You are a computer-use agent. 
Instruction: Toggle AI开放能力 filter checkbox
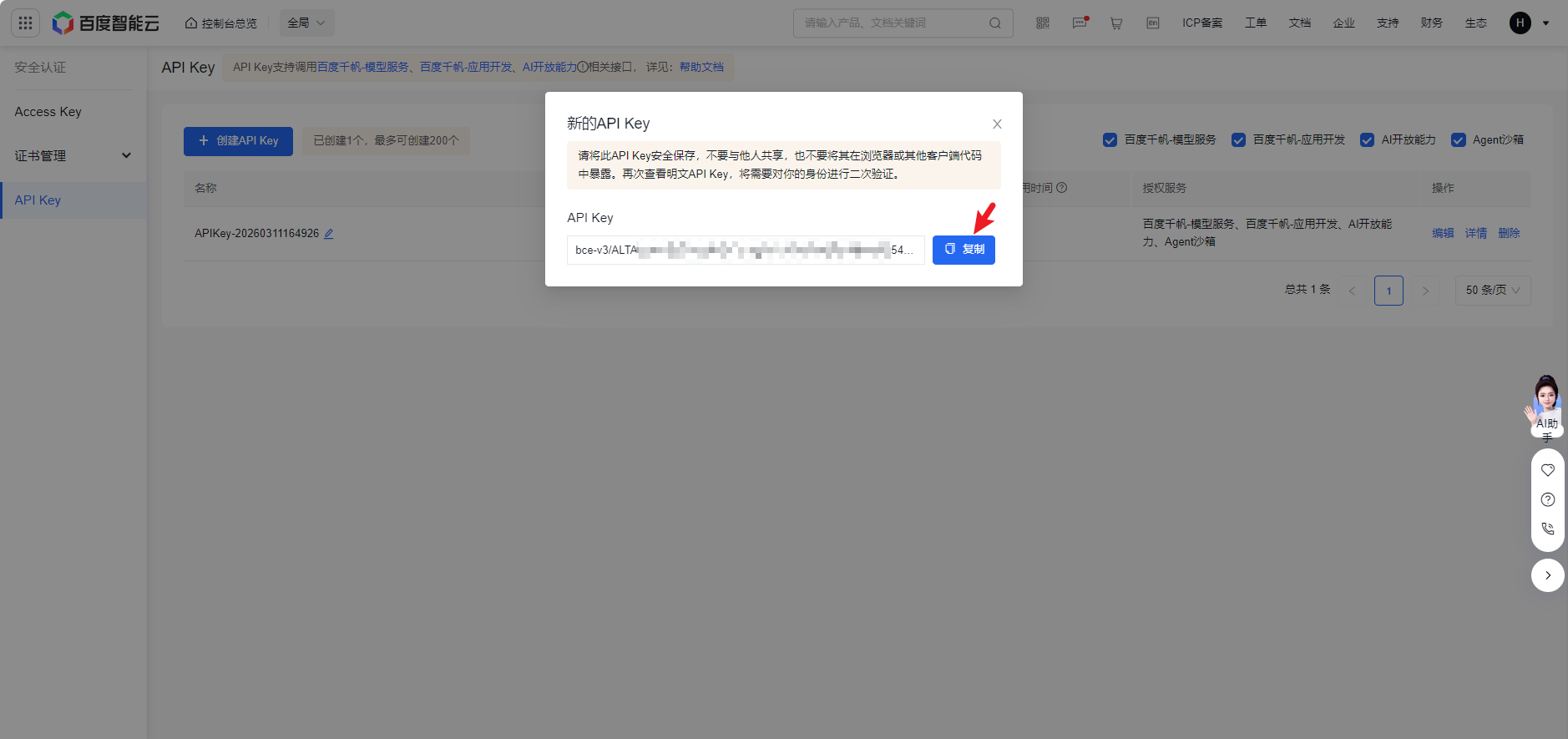tap(1367, 140)
